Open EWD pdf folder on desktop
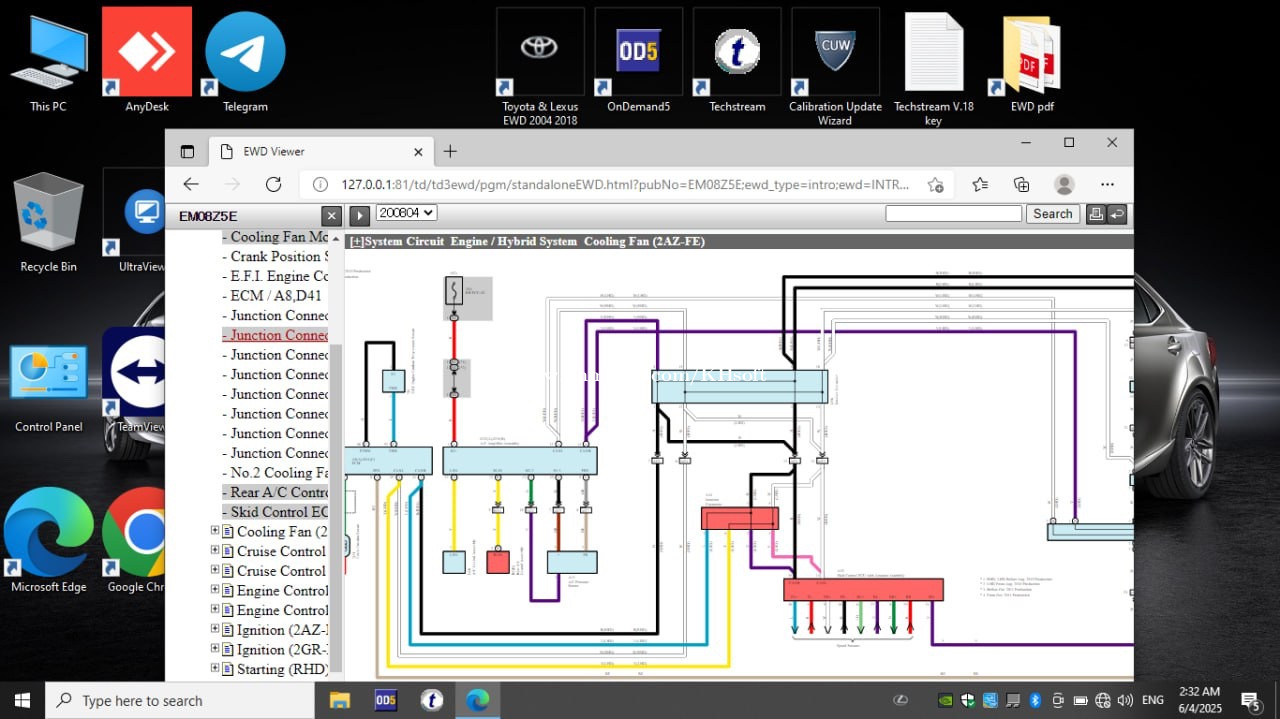Image resolution: width=1280 pixels, height=719 pixels. [1032, 60]
